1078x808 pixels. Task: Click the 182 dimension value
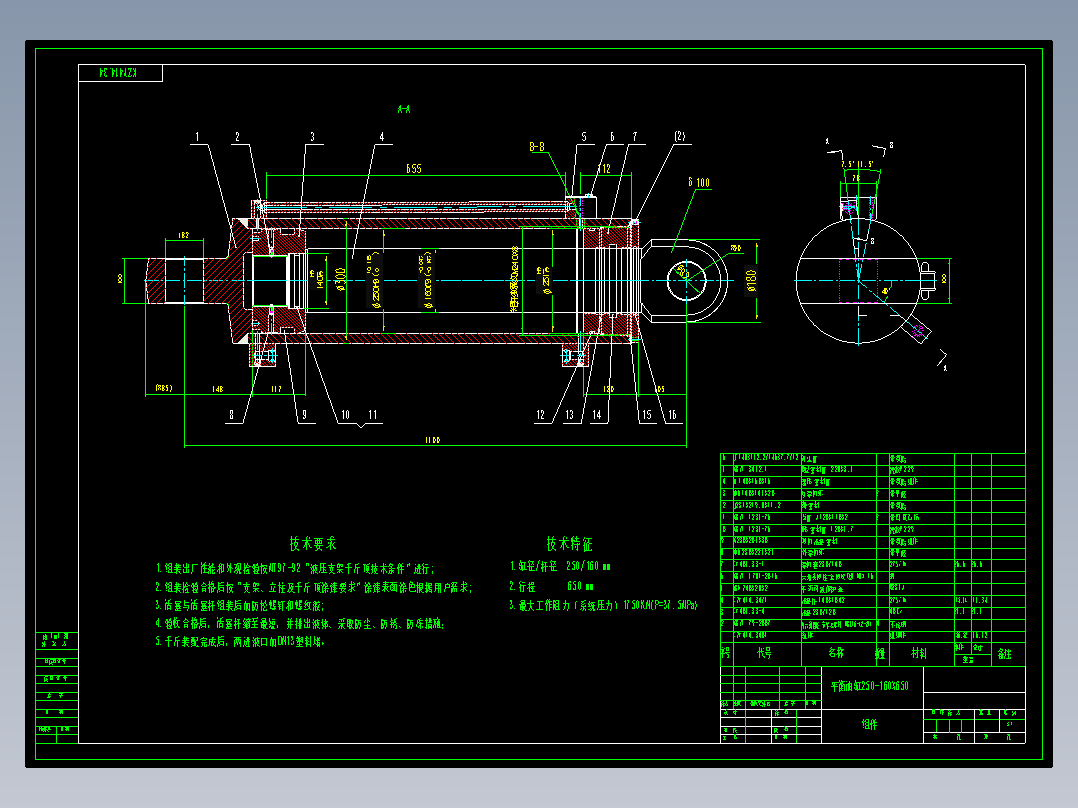[184, 235]
